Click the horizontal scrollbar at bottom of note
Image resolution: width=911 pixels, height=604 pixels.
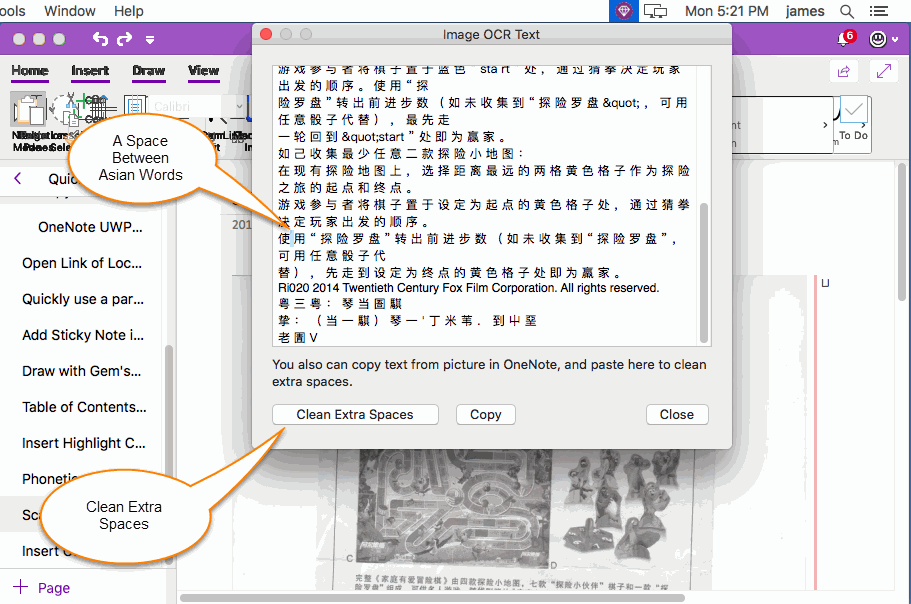[432, 598]
